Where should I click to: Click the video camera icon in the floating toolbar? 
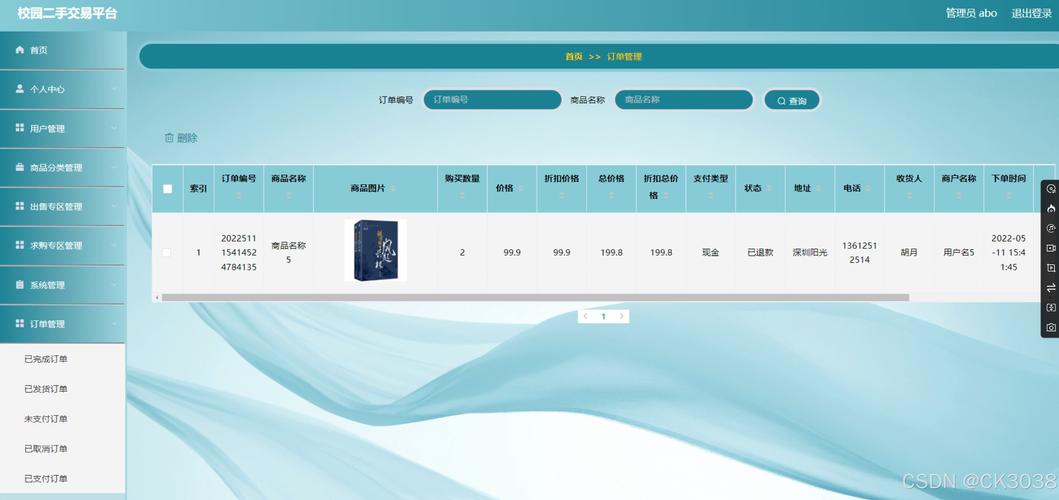(1050, 248)
